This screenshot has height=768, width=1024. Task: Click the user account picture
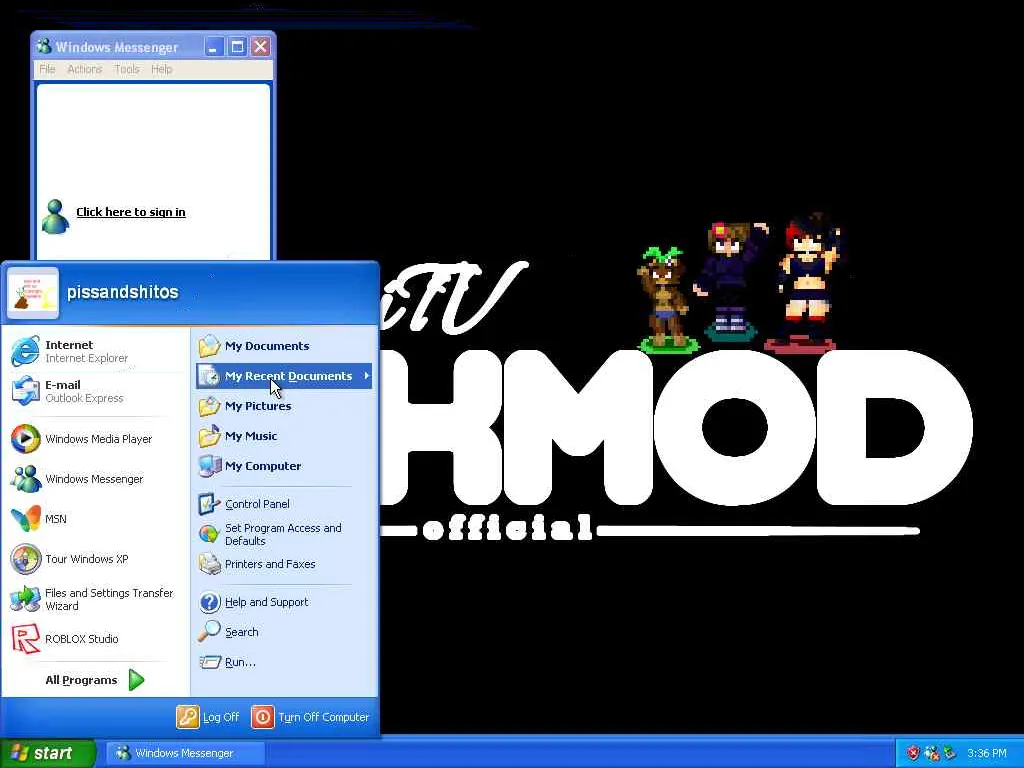point(33,293)
